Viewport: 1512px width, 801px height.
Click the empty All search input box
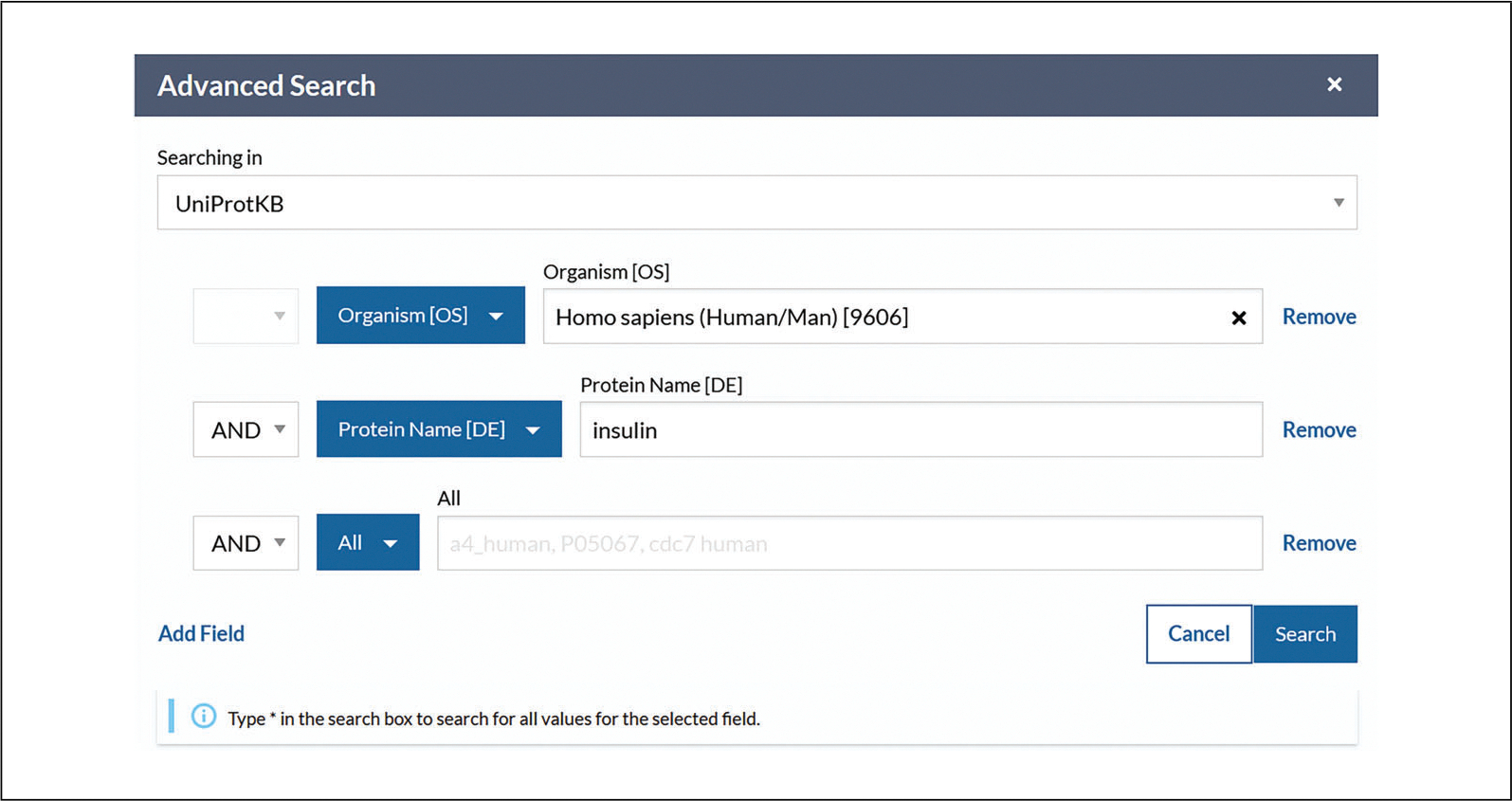point(848,543)
